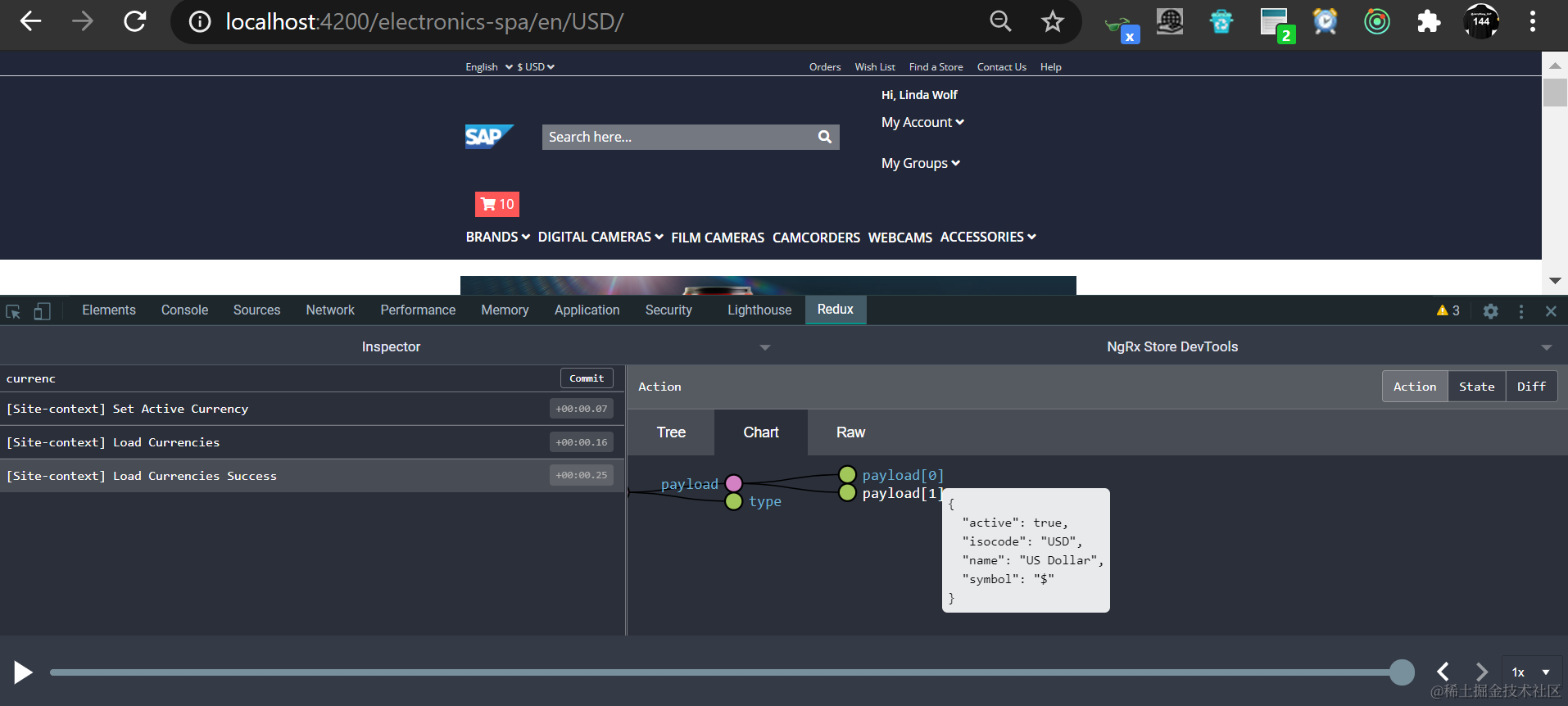Open the Orders link
Screen dimensions: 1568x706
click(825, 67)
